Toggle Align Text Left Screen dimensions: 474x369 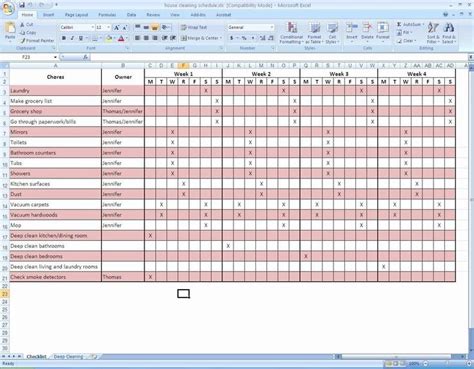point(138,38)
